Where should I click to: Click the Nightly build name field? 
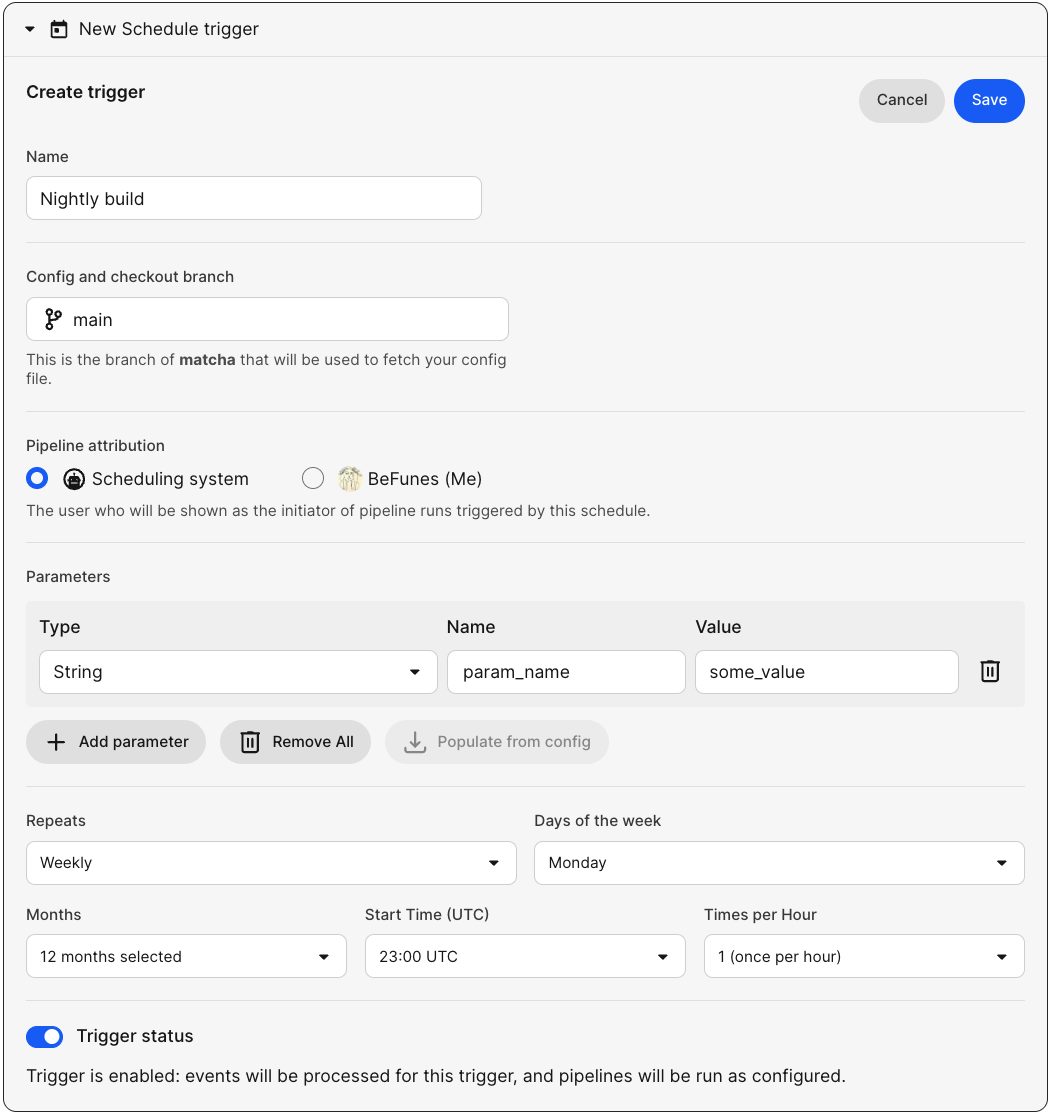coord(253,198)
